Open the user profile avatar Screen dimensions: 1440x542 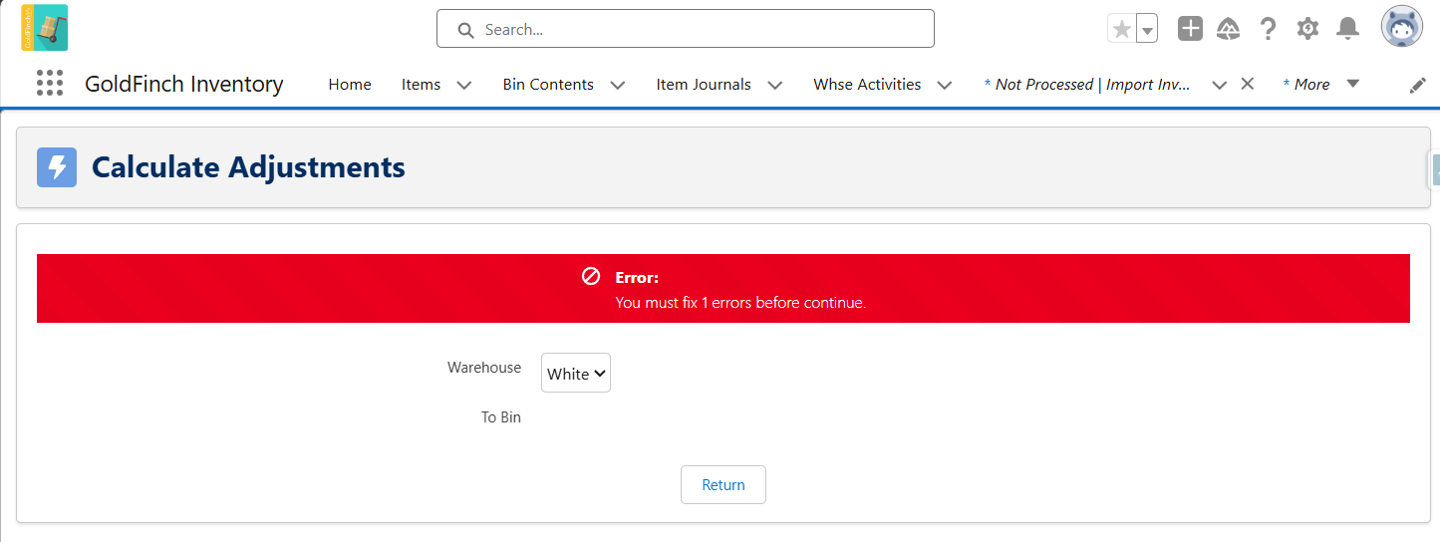(x=1402, y=27)
